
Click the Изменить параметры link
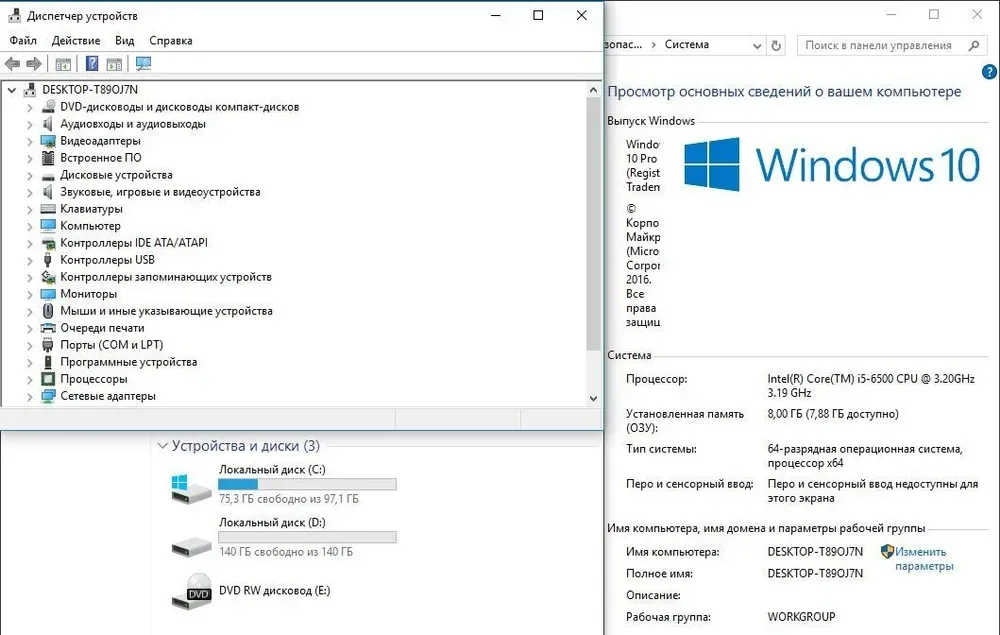click(922, 559)
